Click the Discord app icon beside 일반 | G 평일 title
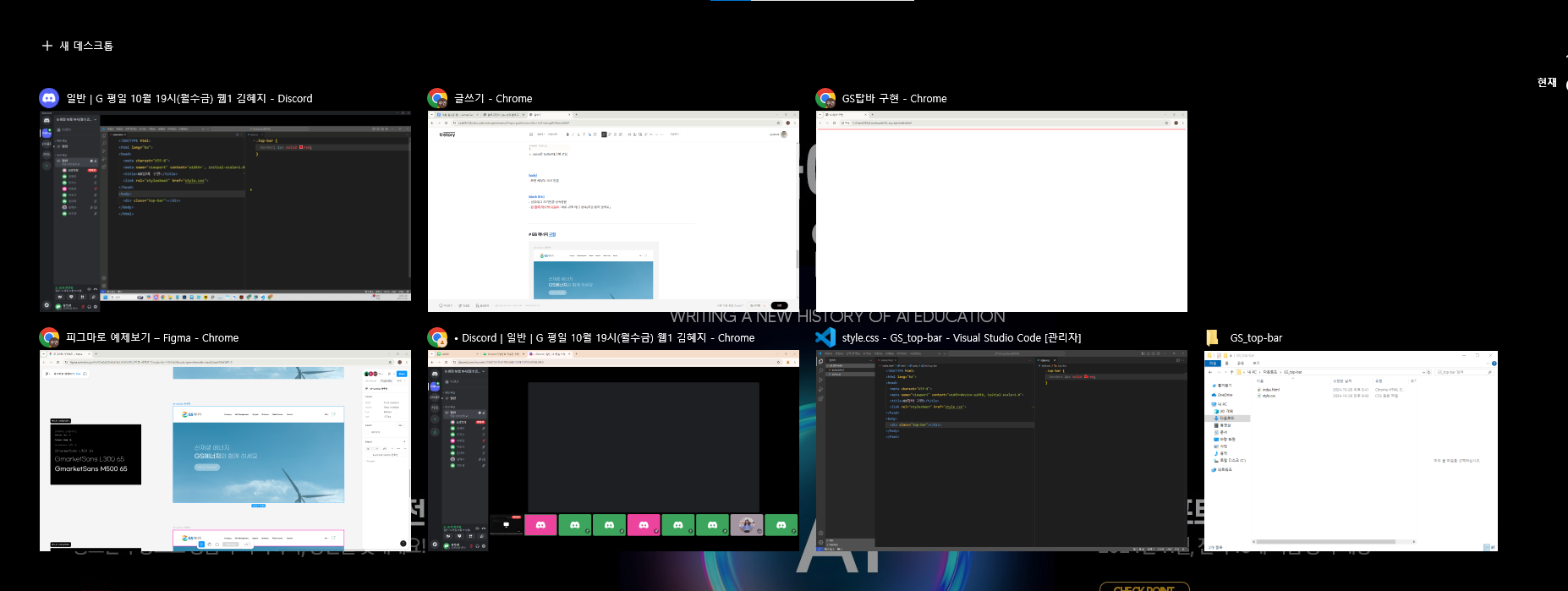1568x591 pixels. pos(49,98)
